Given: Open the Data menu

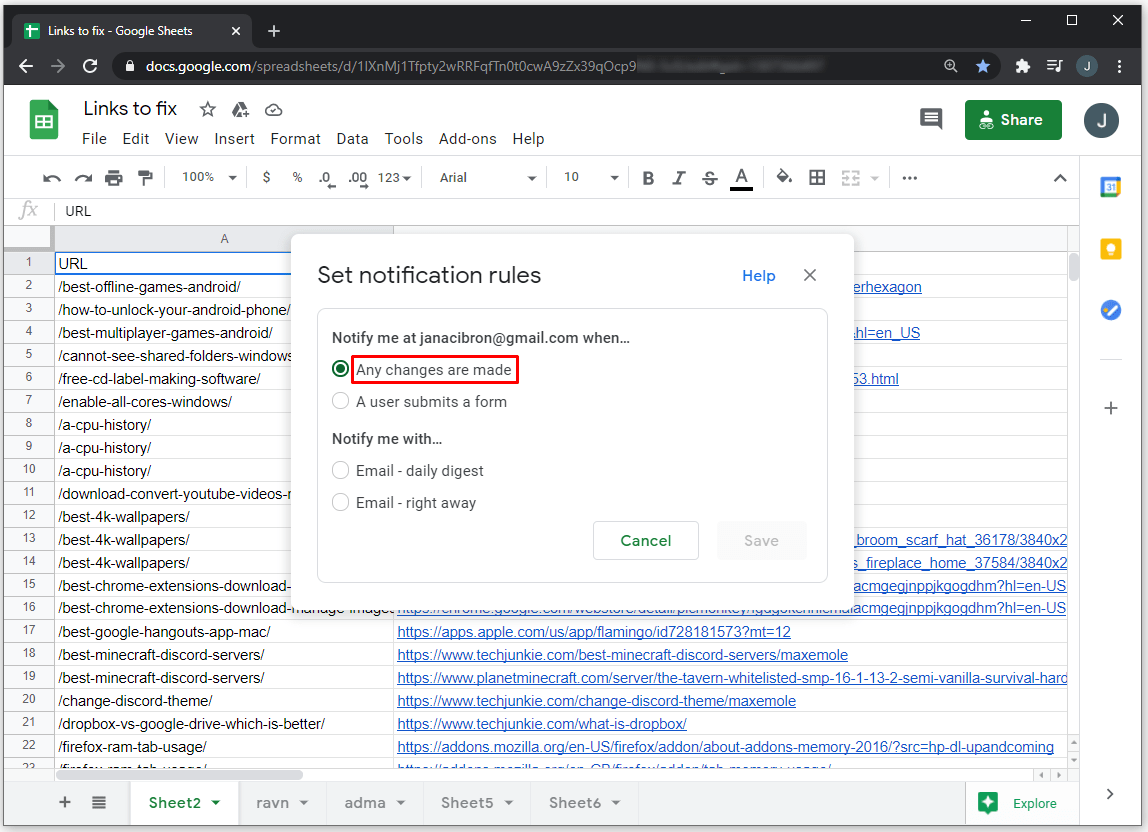Looking at the screenshot, I should tap(352, 139).
